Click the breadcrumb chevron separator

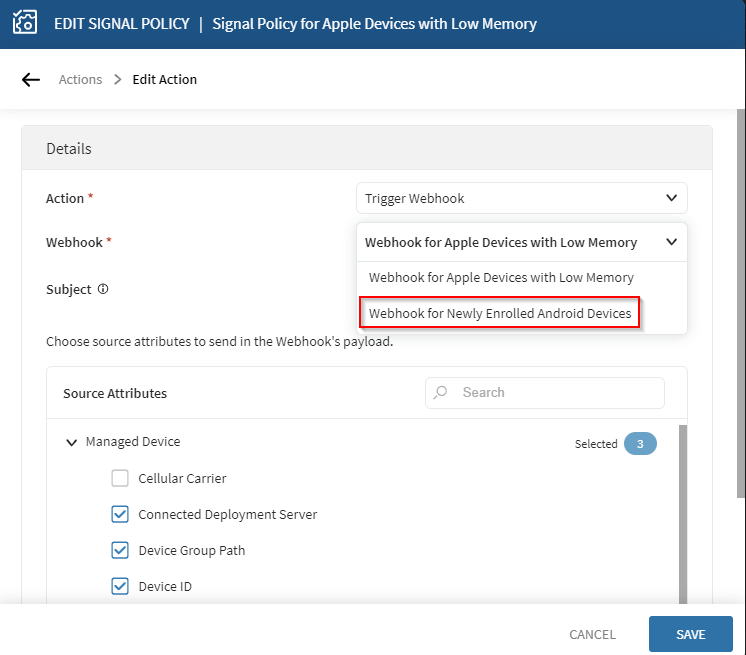[x=117, y=80]
